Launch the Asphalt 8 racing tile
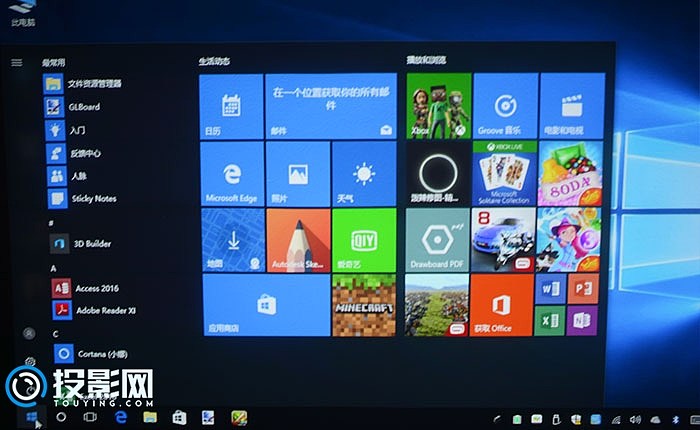This screenshot has width=700, height=430. coord(503,240)
